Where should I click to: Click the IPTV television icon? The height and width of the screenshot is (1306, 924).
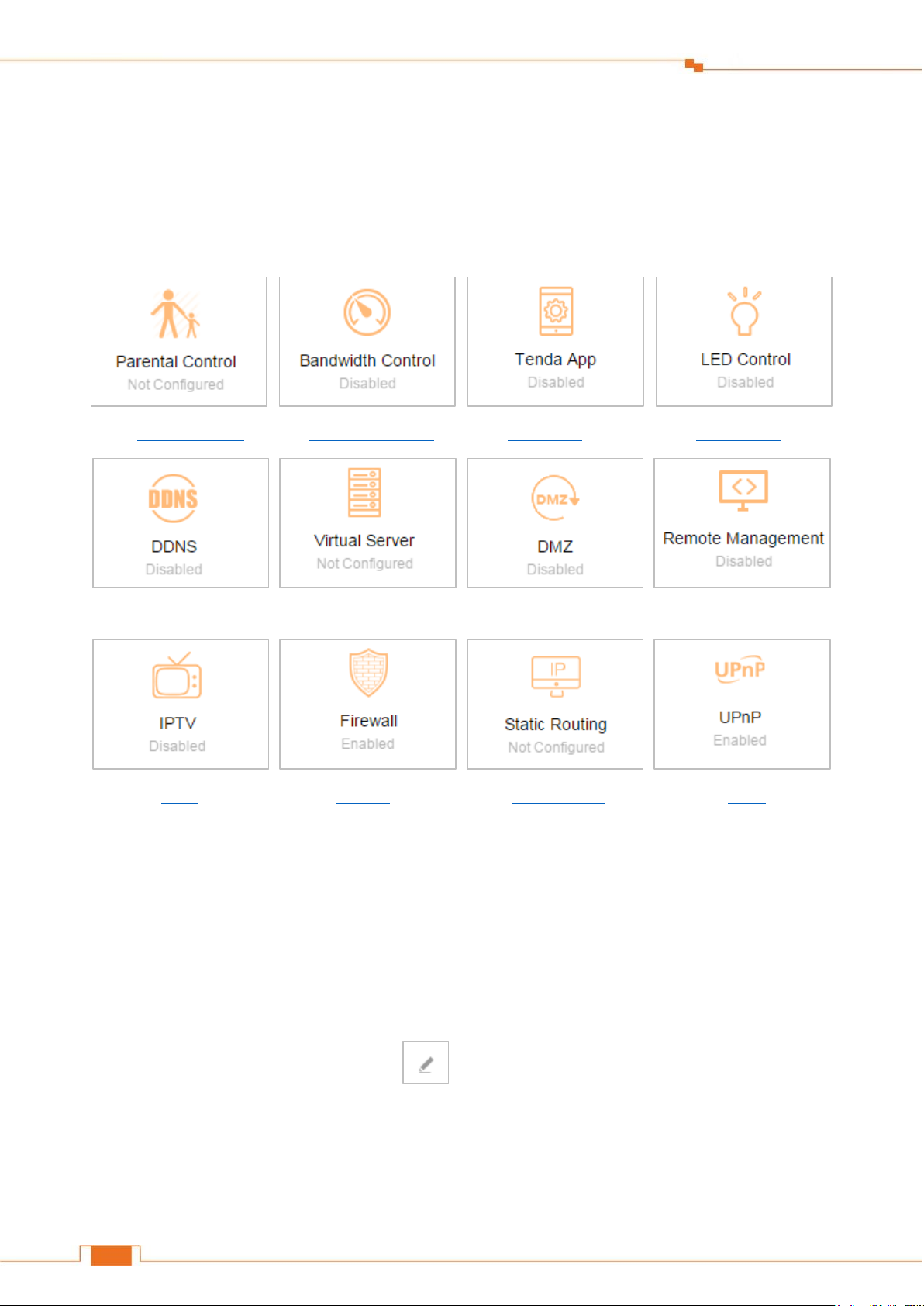(x=177, y=675)
